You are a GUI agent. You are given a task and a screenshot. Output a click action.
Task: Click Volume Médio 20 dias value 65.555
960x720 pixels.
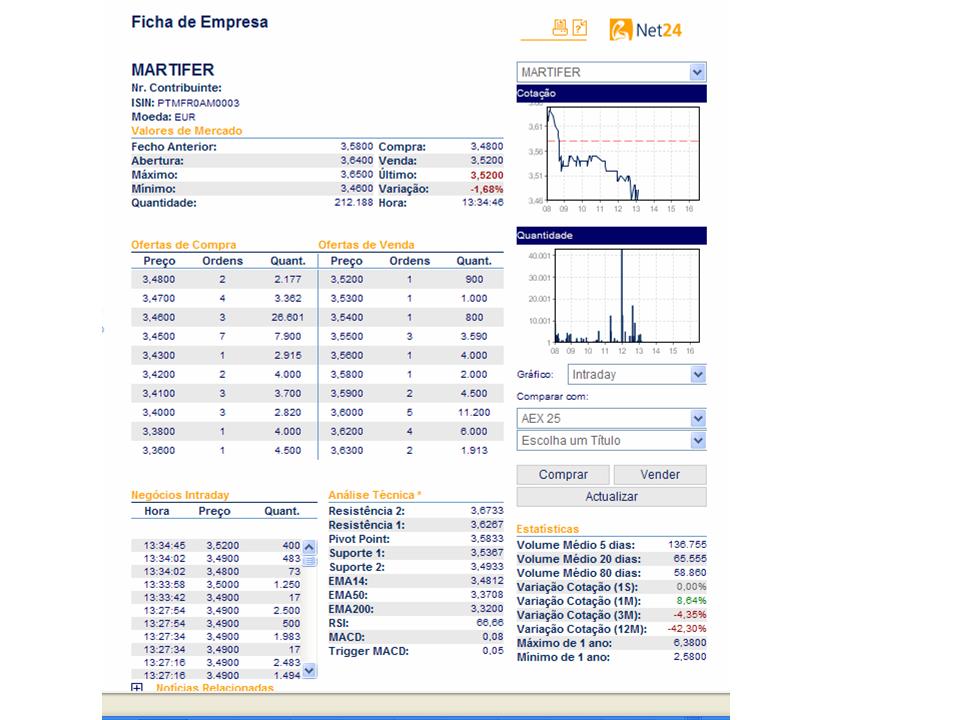tap(690, 558)
